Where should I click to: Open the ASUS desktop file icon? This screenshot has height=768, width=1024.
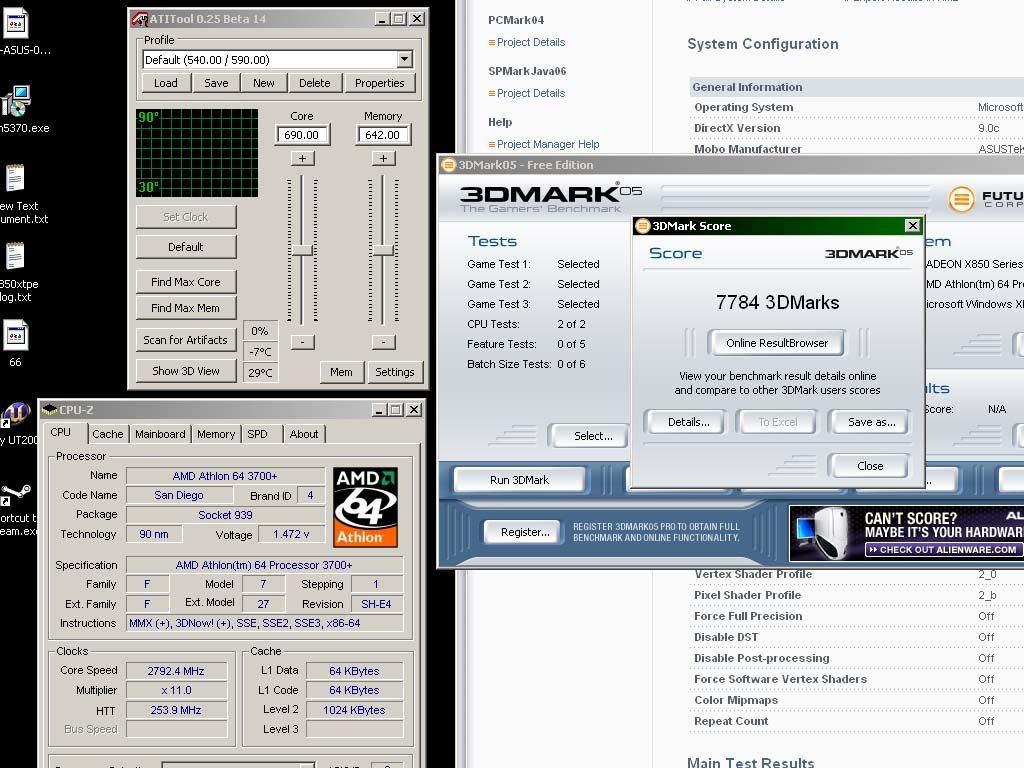point(16,24)
